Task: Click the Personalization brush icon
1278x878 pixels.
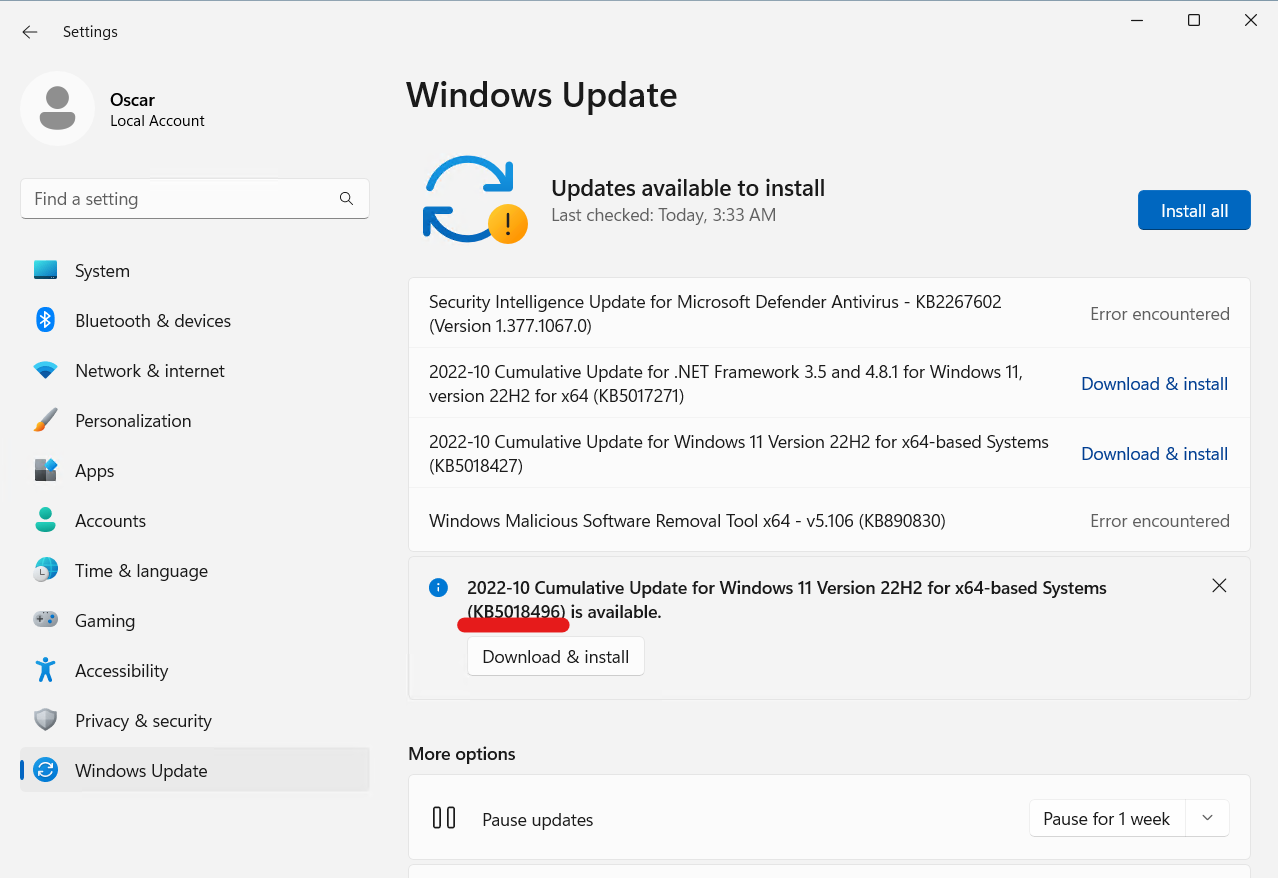Action: (x=46, y=420)
